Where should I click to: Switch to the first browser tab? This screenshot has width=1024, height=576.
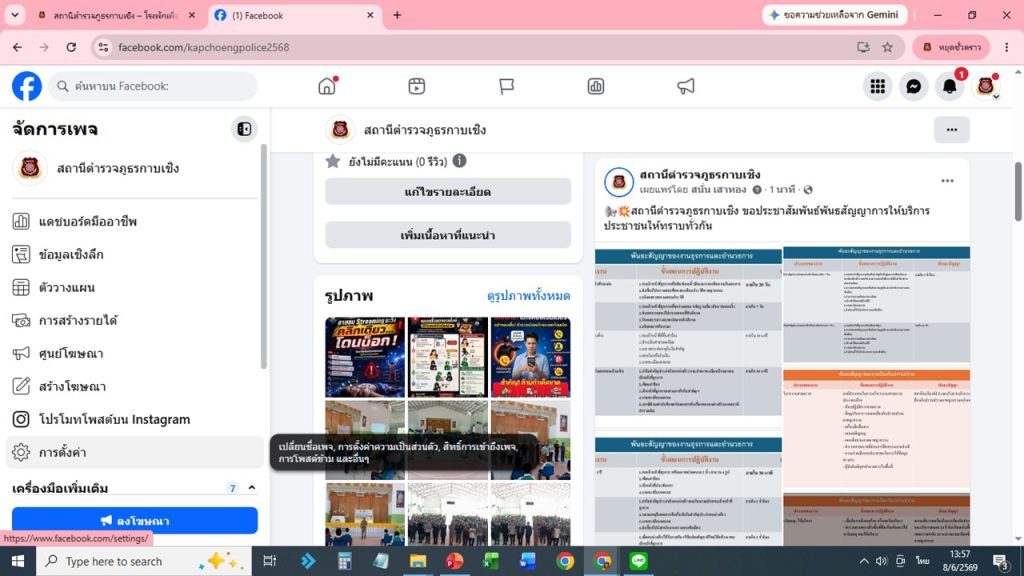(x=115, y=15)
